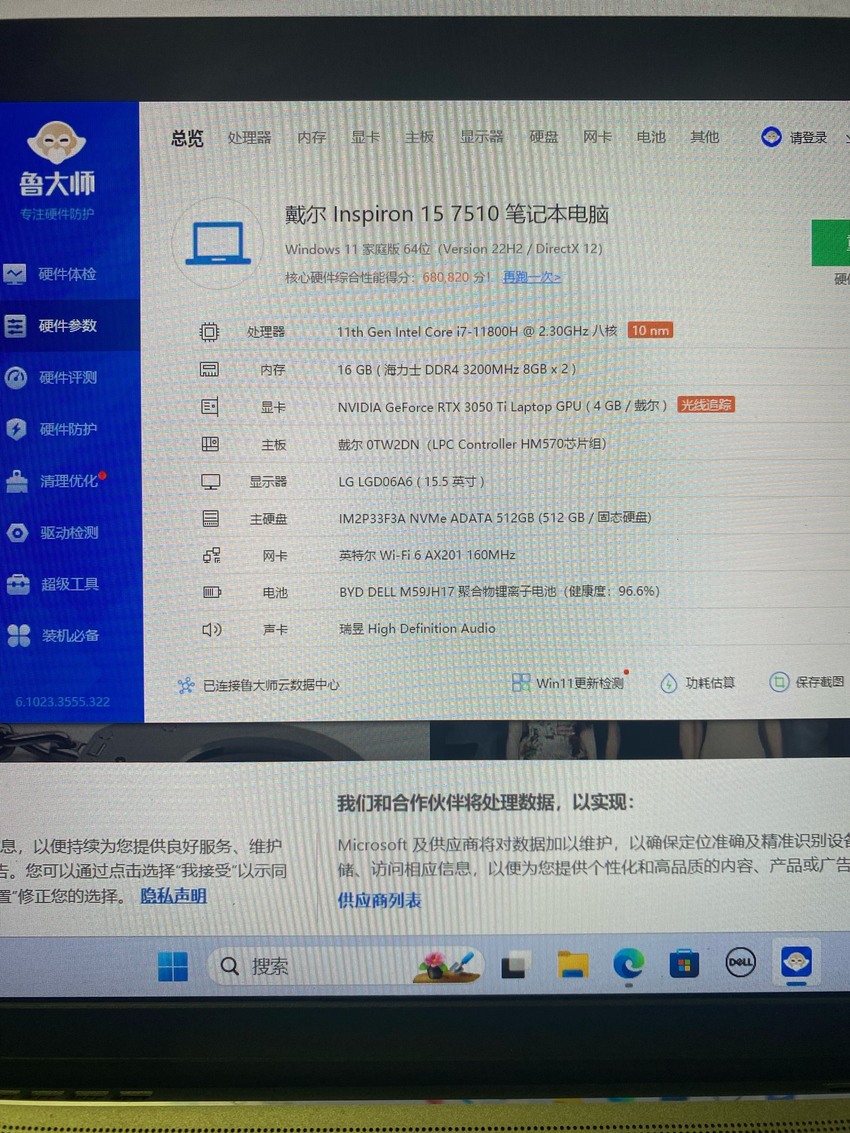Open 硬件评测 benchmark section
The height and width of the screenshot is (1133, 850).
[x=49, y=377]
